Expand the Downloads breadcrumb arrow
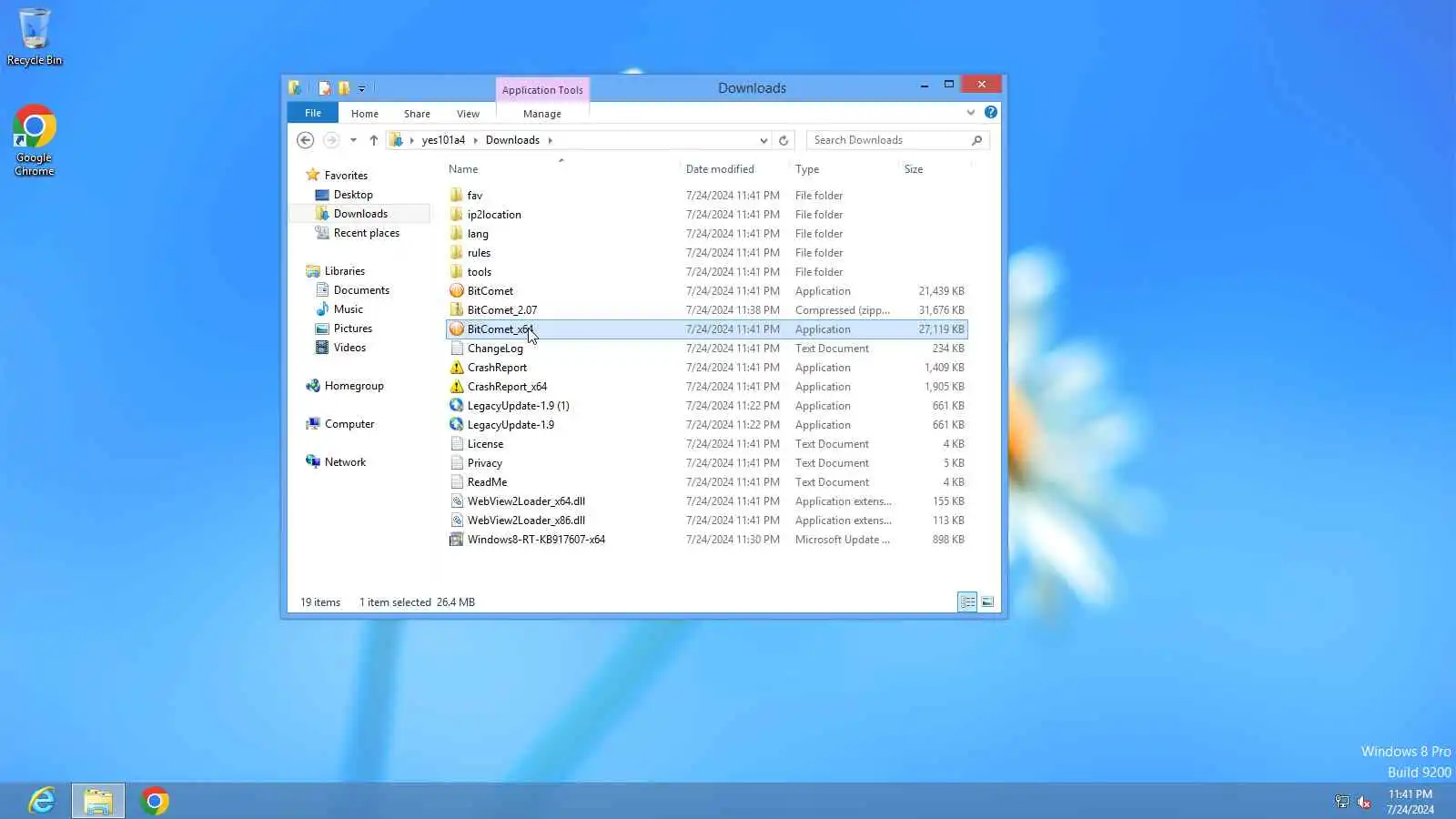This screenshot has width=1456, height=819. point(550,140)
